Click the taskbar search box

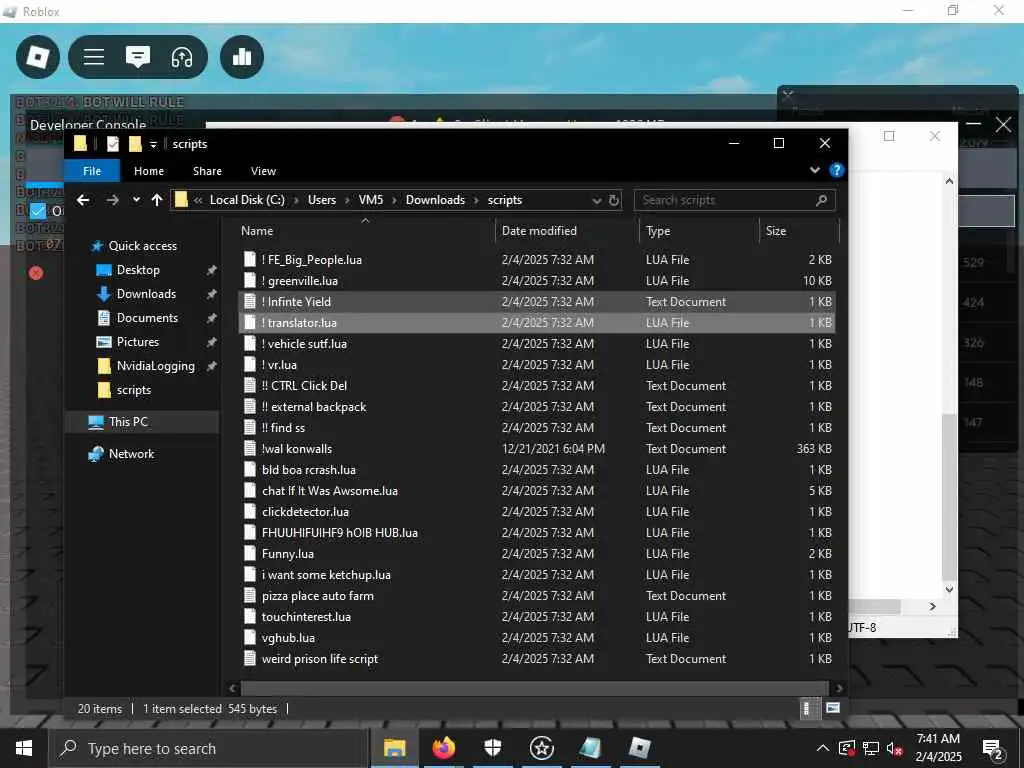coord(210,748)
